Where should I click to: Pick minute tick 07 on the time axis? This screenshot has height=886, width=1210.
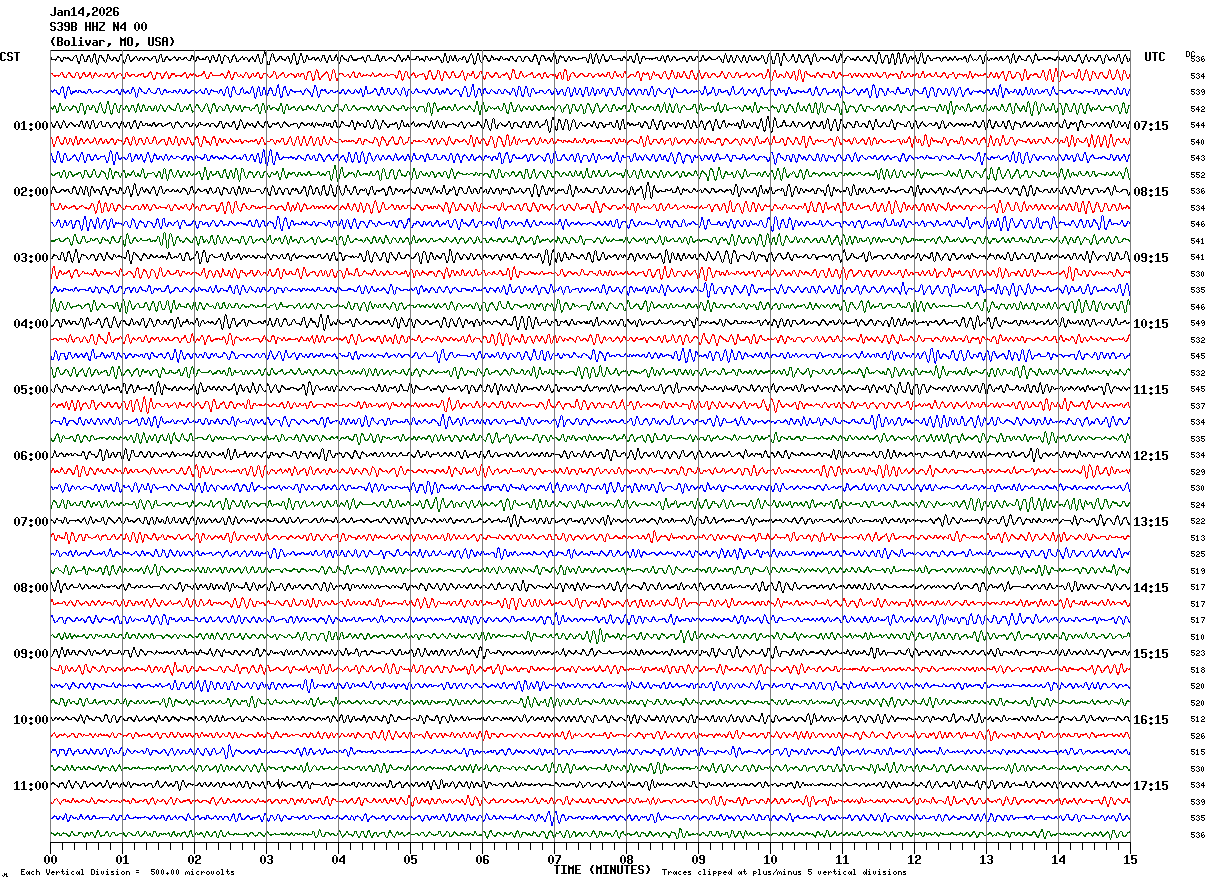[x=554, y=859]
